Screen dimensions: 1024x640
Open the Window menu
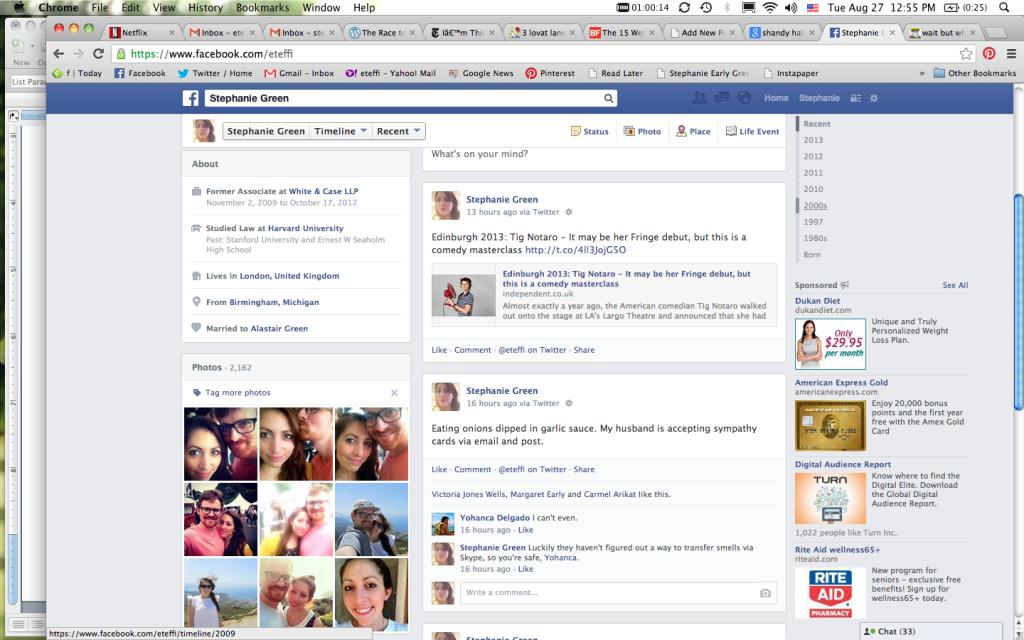(x=321, y=8)
